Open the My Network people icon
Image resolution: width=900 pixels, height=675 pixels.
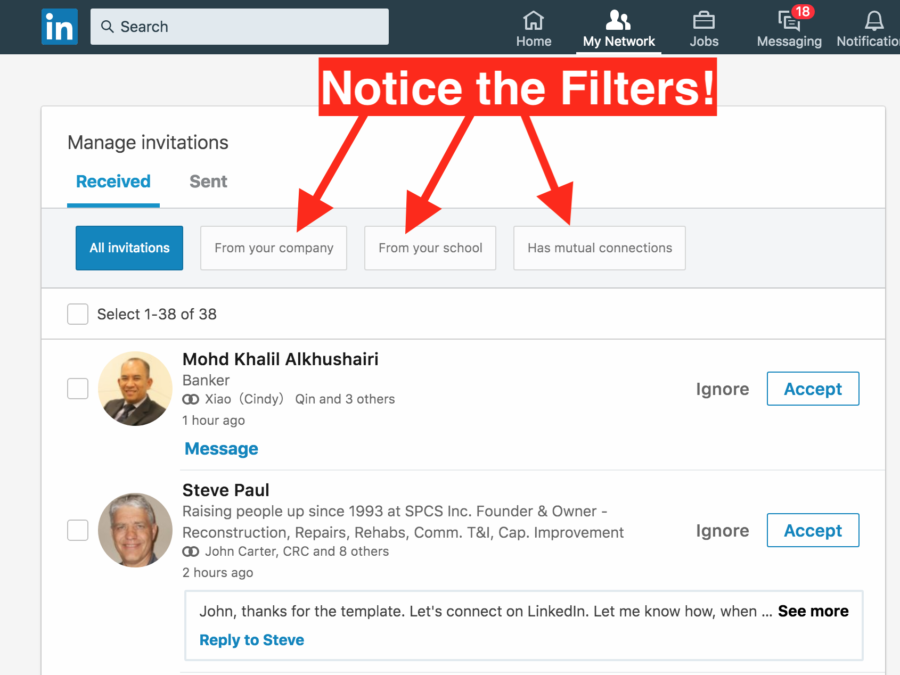(x=618, y=20)
